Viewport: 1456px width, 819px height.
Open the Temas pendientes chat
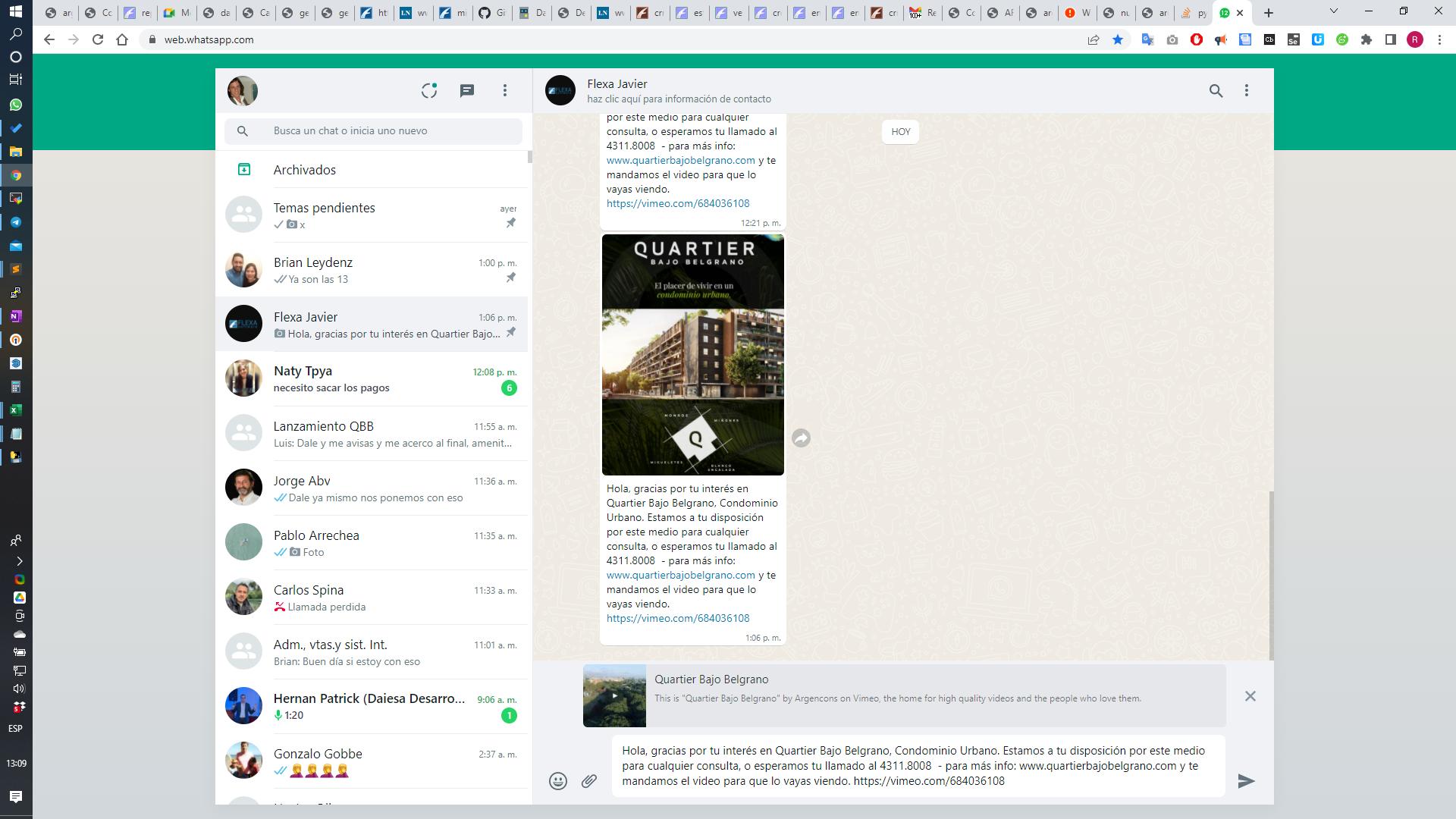pyautogui.click(x=372, y=215)
